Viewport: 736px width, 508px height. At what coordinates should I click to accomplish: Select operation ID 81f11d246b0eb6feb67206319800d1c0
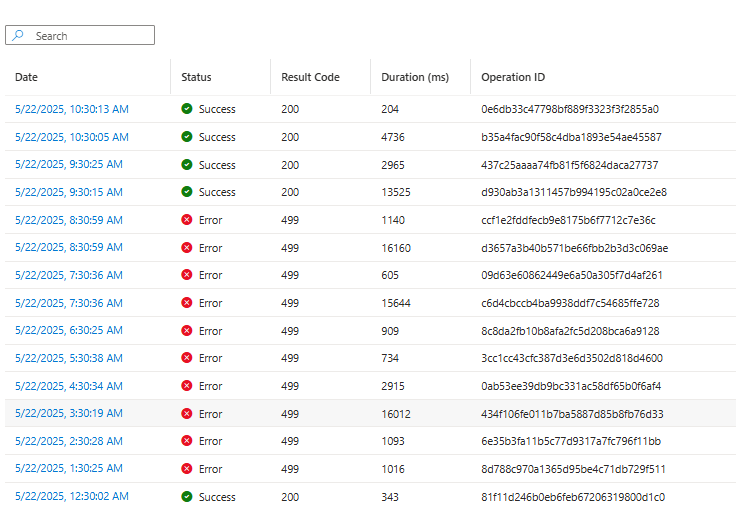(573, 497)
